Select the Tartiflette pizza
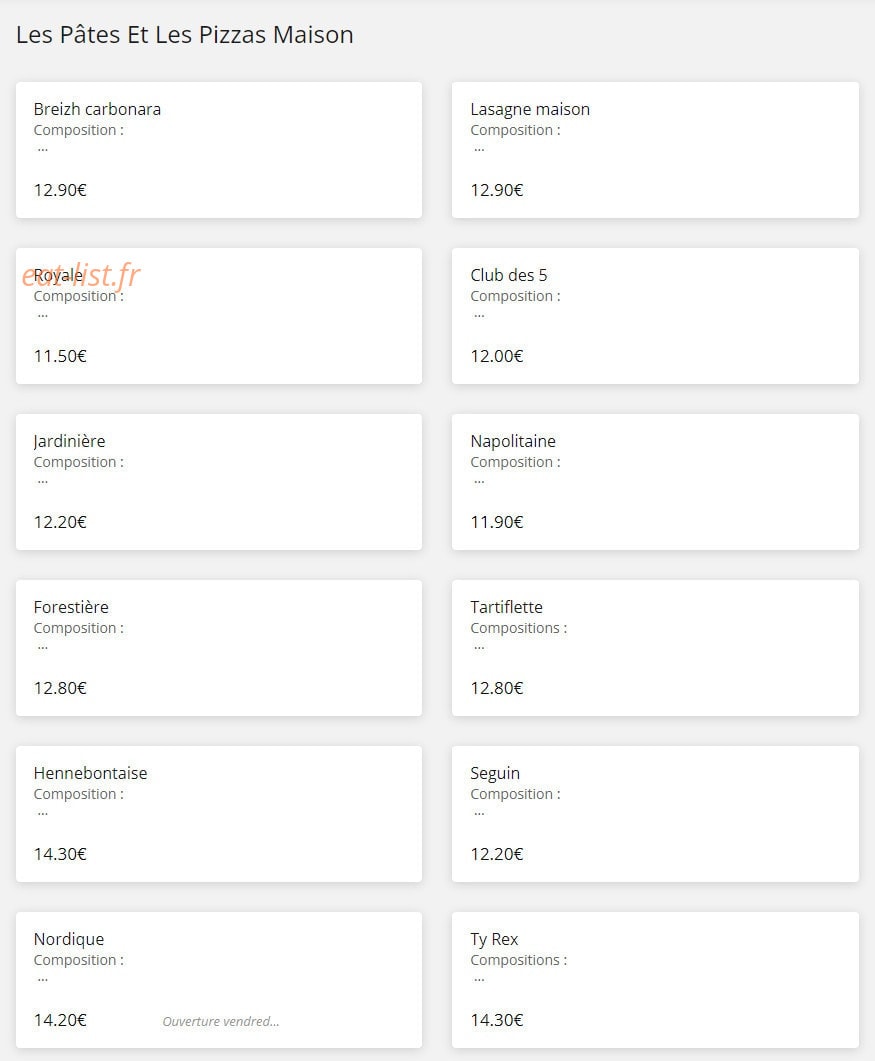This screenshot has height=1061, width=875. pos(655,648)
